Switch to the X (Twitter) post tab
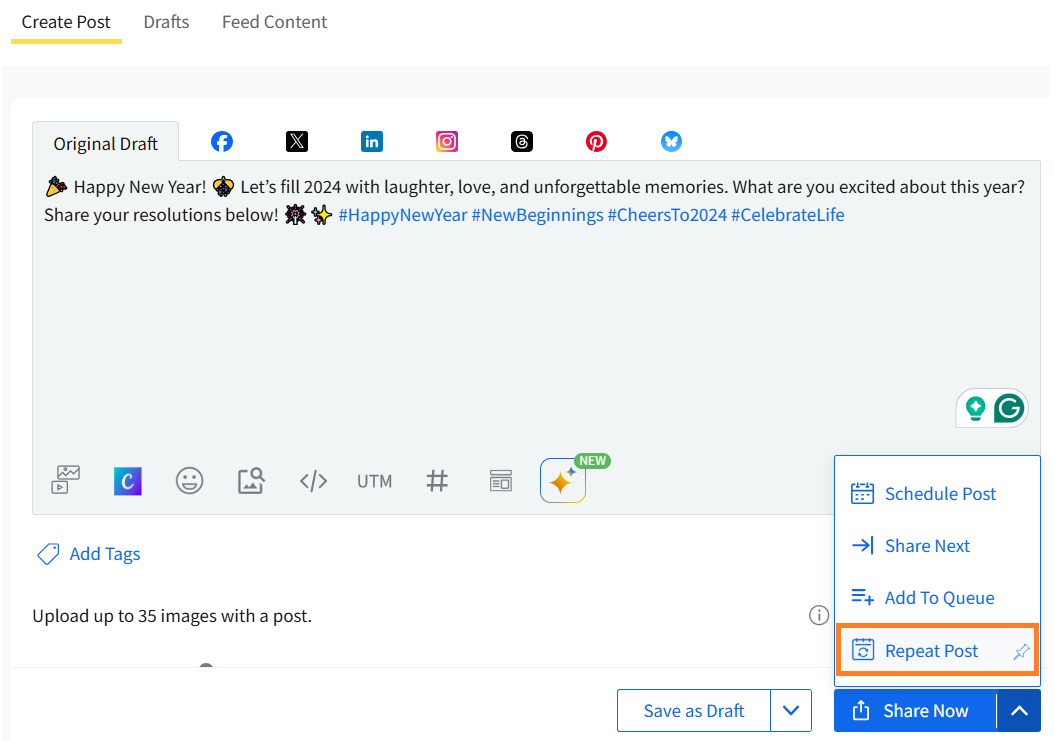 [x=297, y=142]
